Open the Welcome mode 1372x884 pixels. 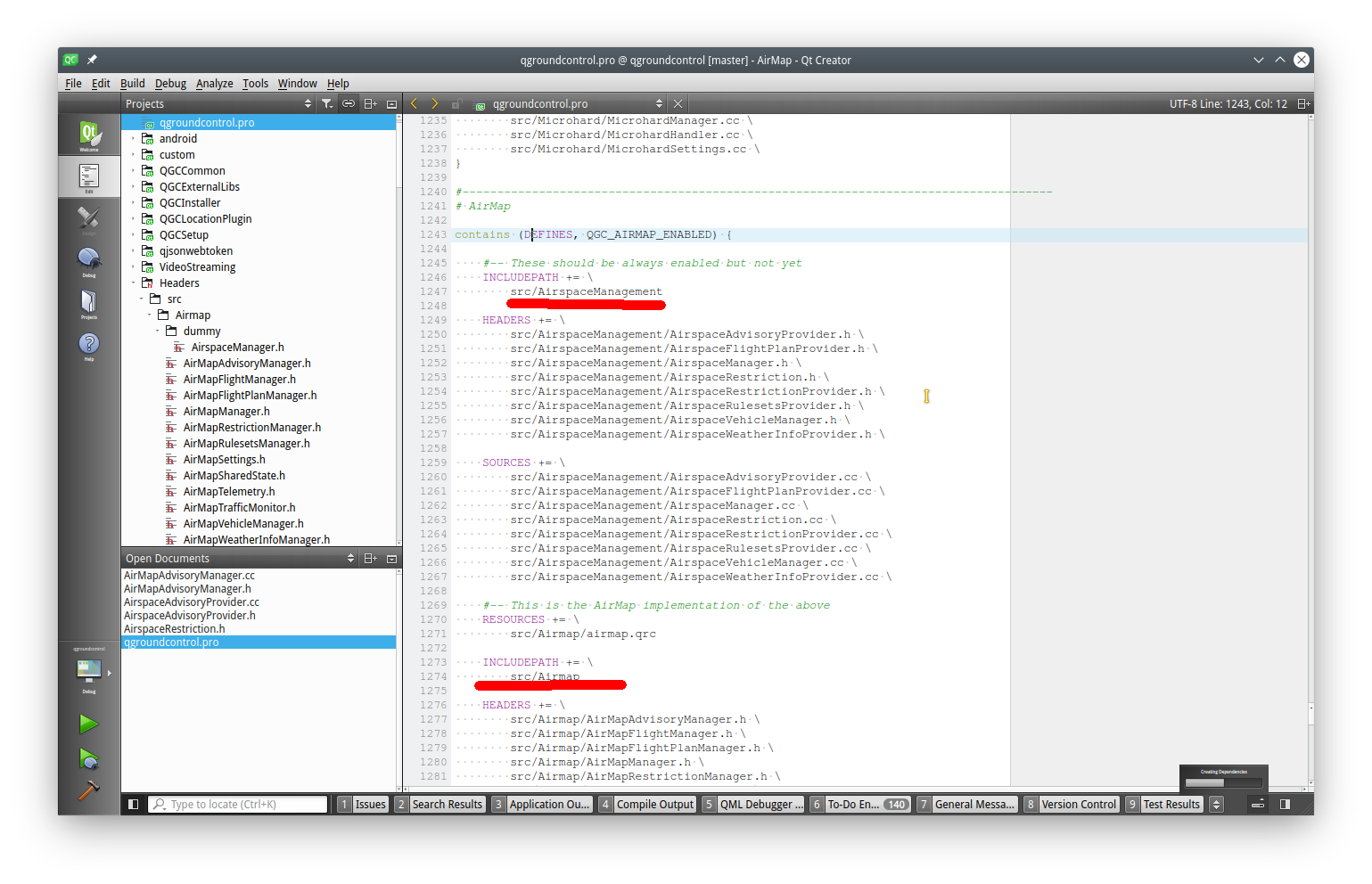89,135
